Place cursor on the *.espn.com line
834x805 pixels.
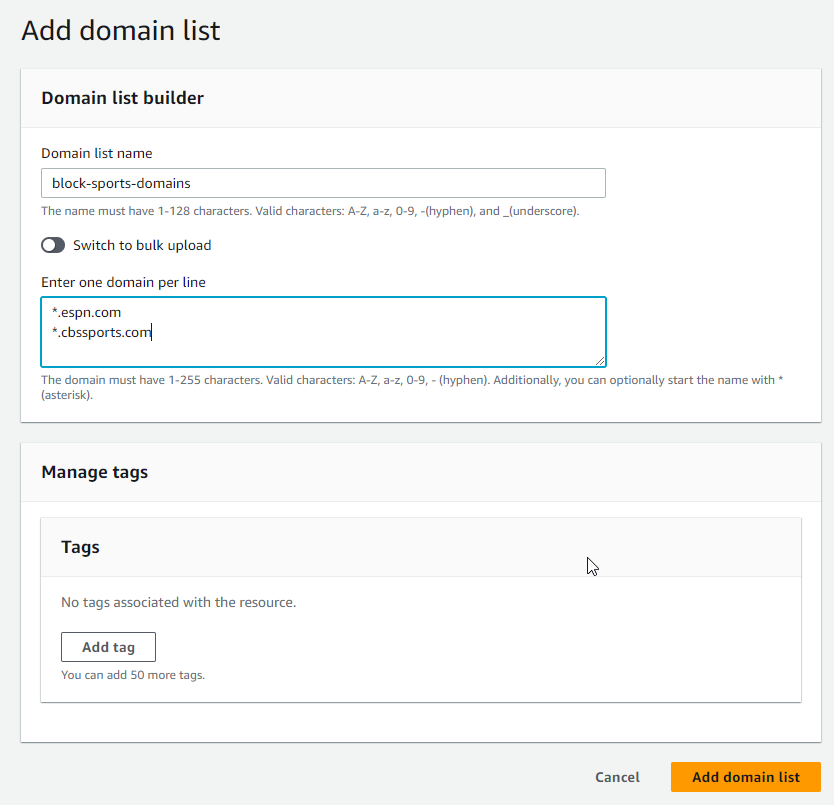tap(87, 312)
